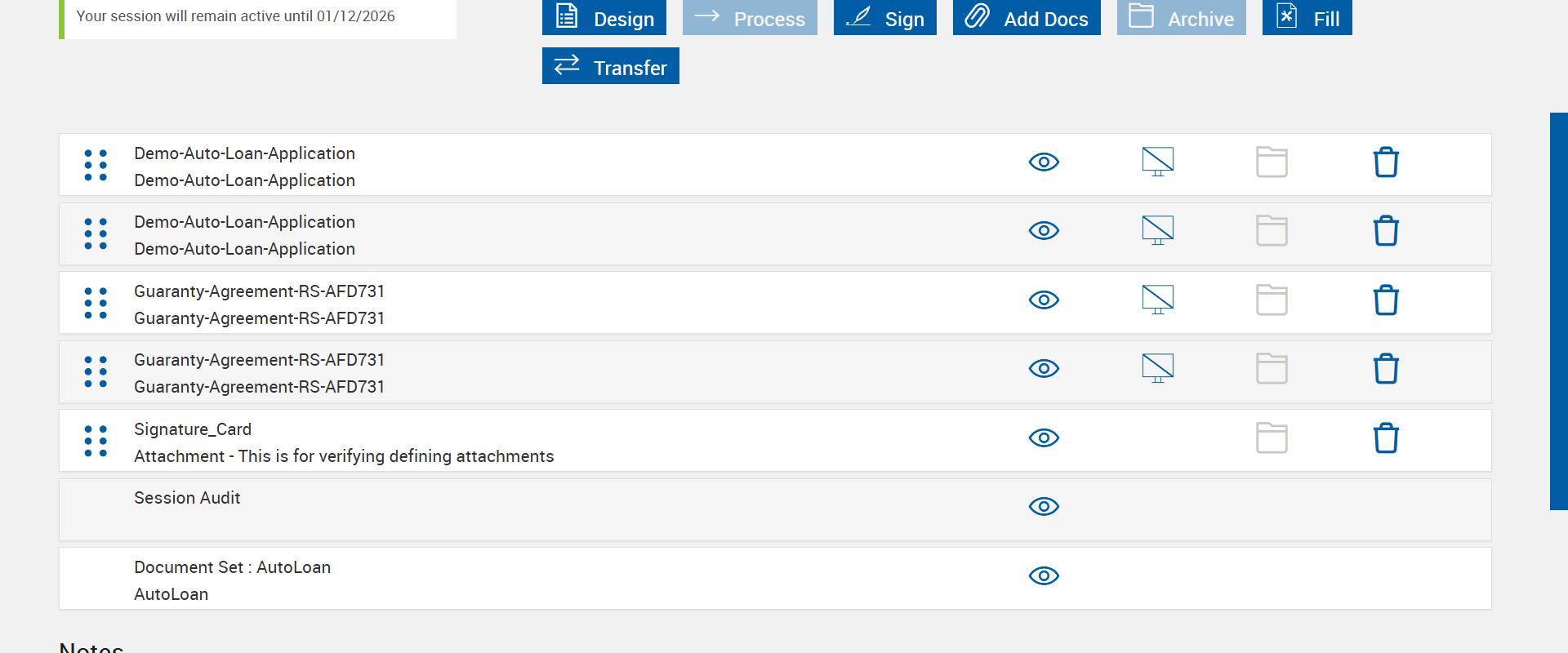
Task: Click the Process button
Action: click(x=750, y=17)
